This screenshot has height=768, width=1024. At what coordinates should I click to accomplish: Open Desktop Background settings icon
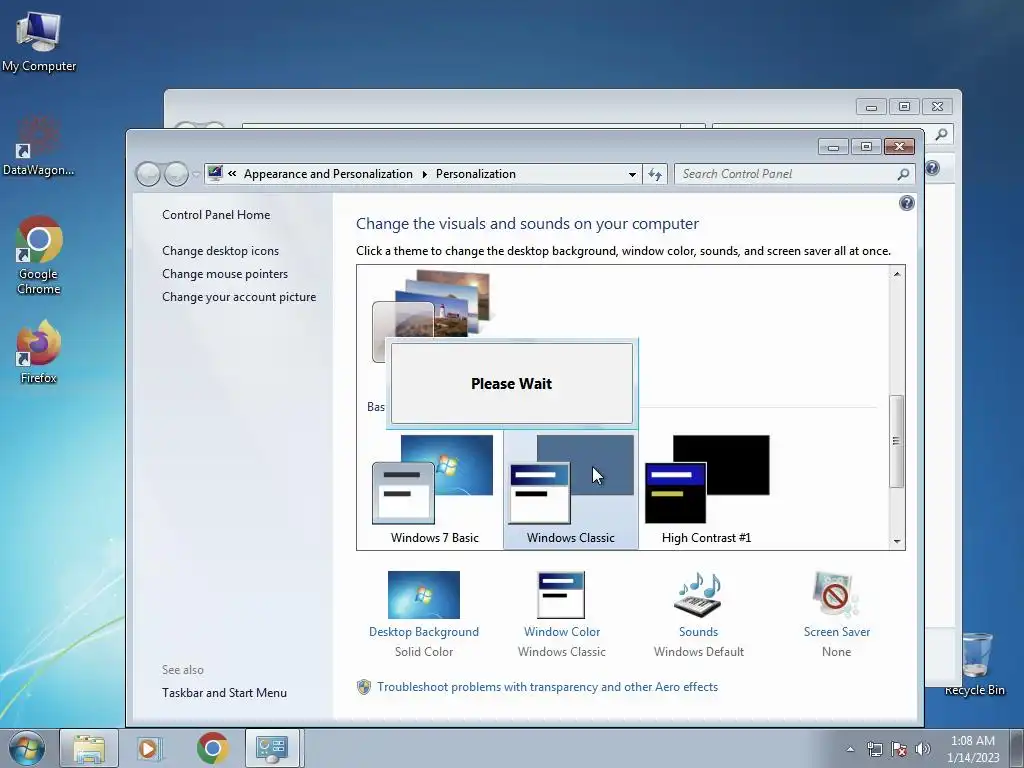[x=423, y=594]
